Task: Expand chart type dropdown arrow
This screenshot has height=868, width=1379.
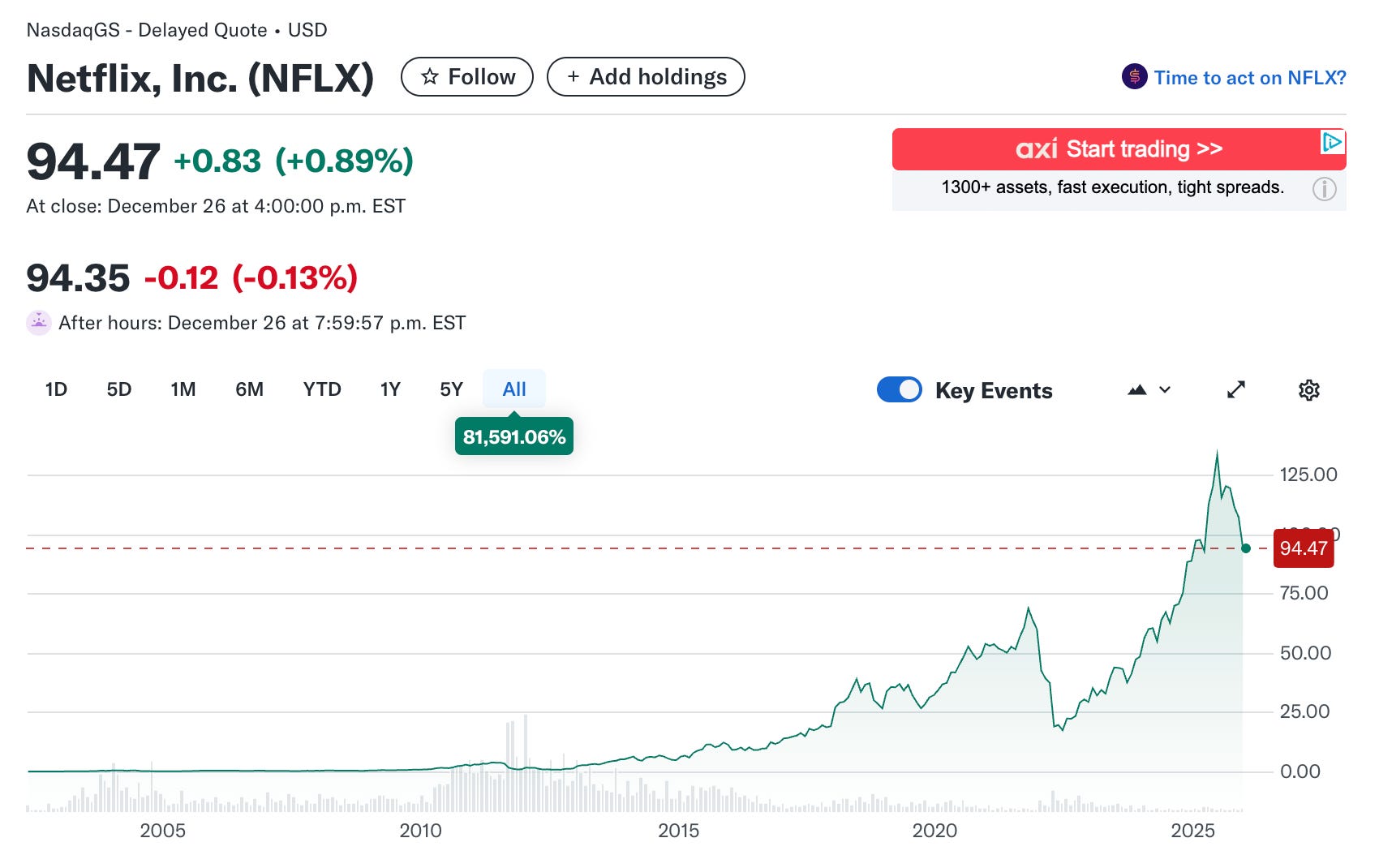Action: coord(1165,390)
